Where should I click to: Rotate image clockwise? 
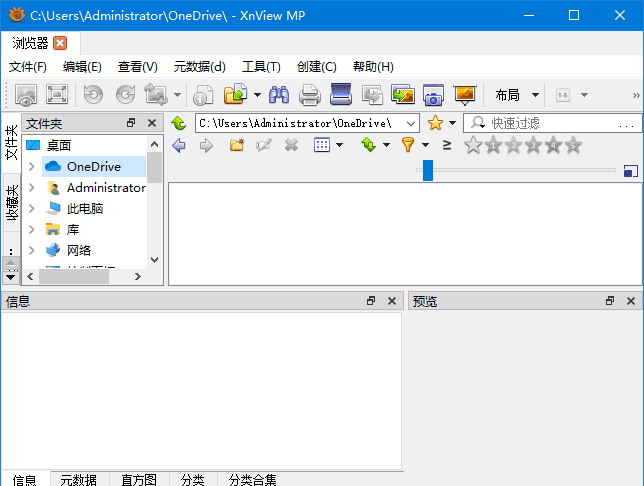[125, 95]
